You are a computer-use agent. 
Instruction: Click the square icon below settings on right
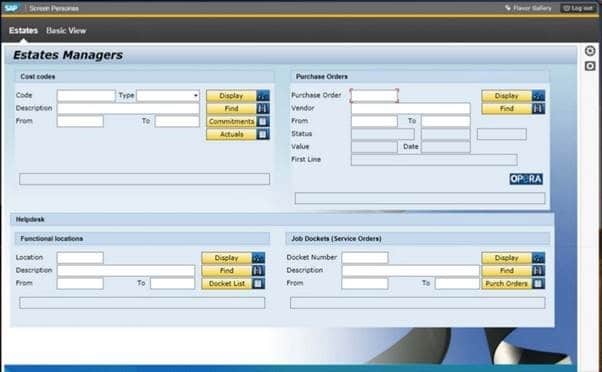[x=590, y=66]
